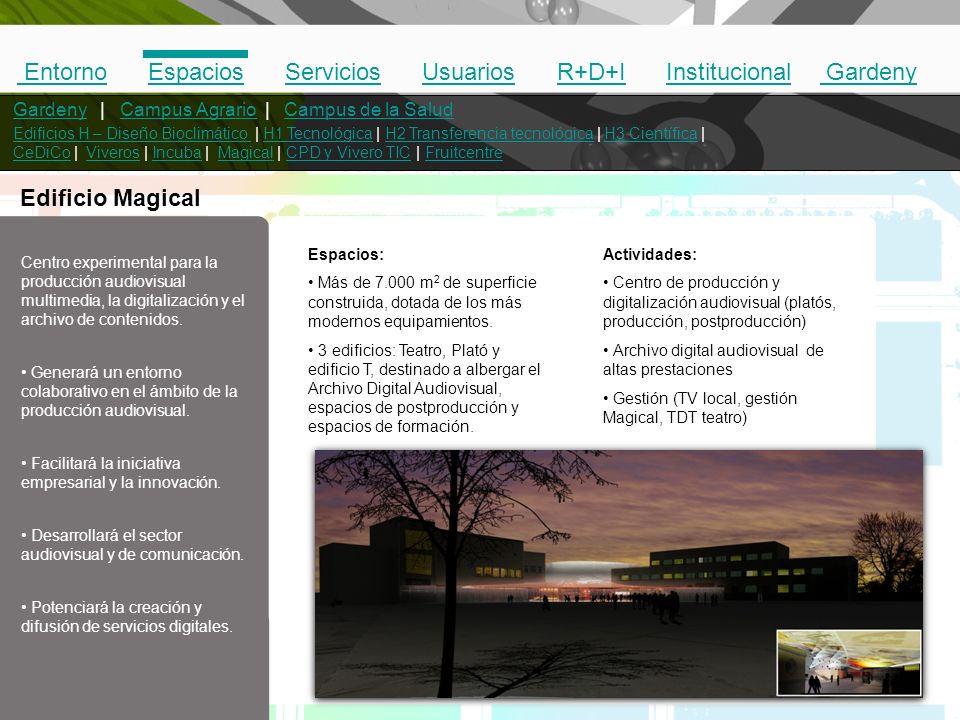Select the 'Más de 7.000 m²' bullet

tap(422, 302)
